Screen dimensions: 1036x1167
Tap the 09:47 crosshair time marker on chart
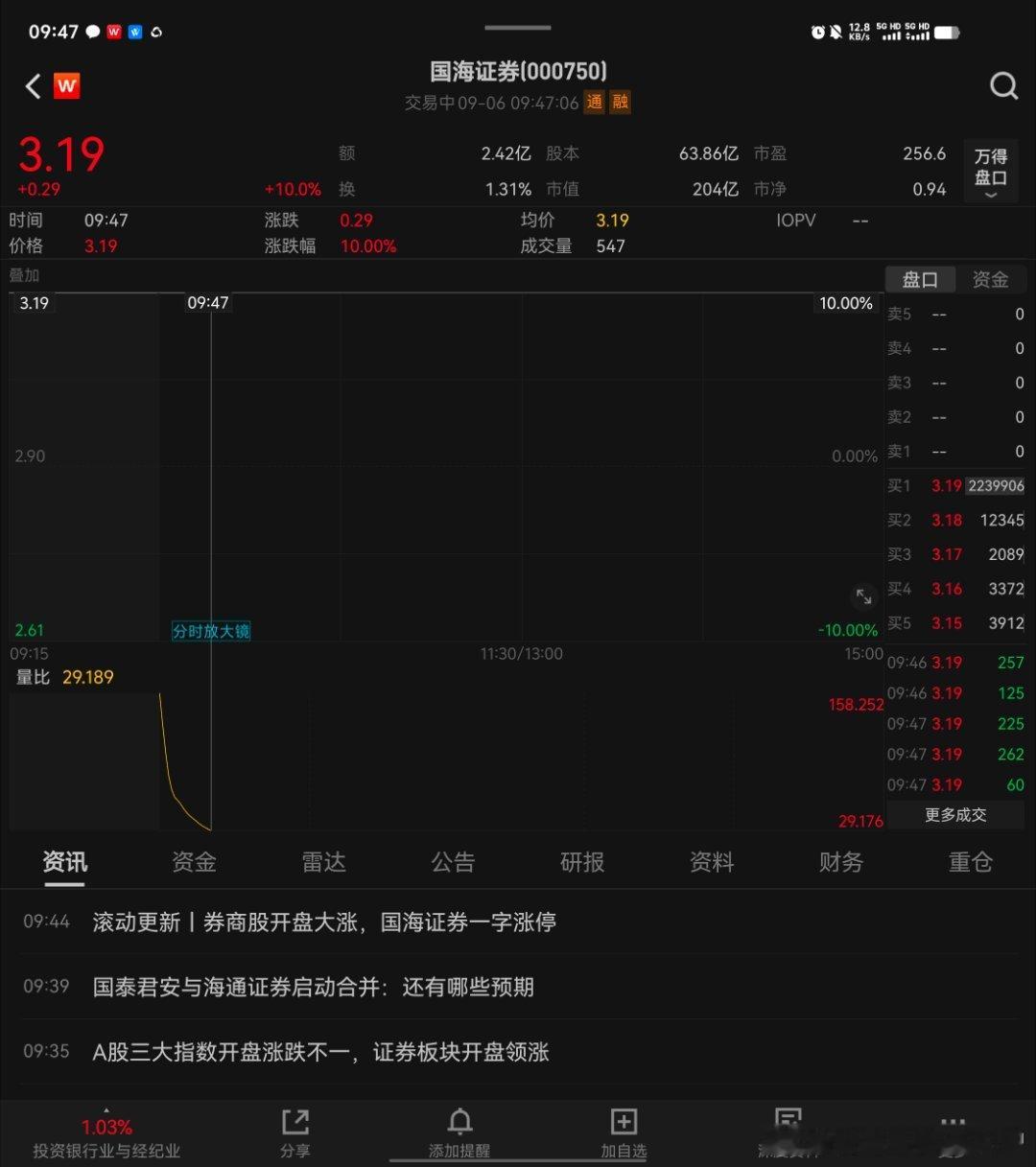tap(208, 303)
